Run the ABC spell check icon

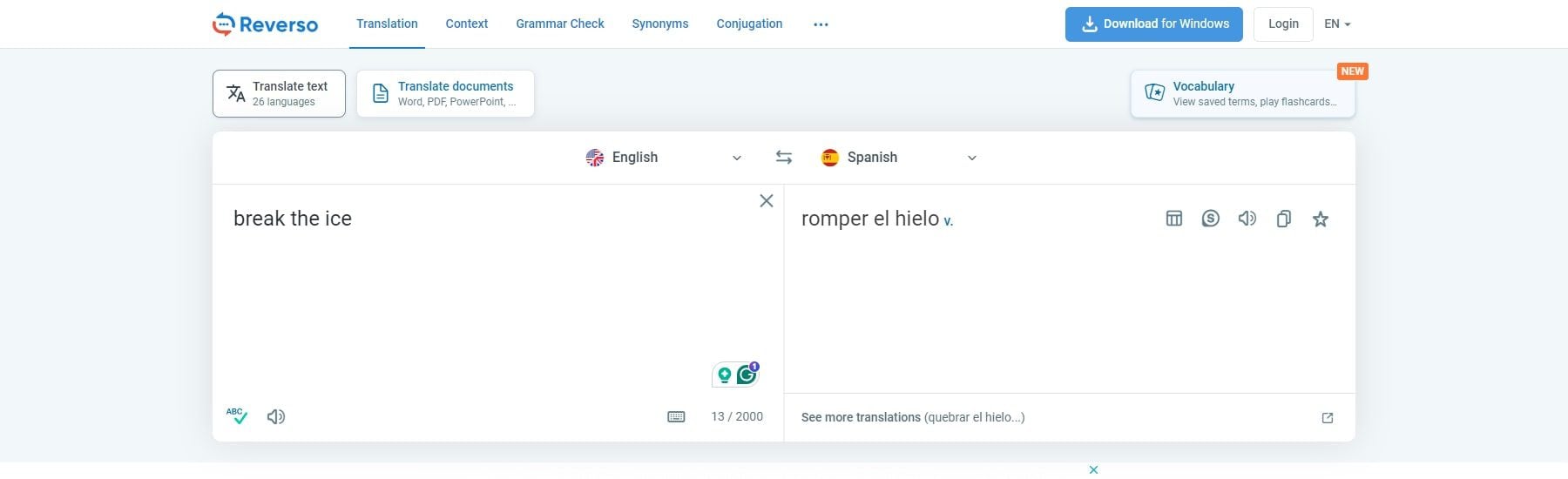(x=236, y=416)
